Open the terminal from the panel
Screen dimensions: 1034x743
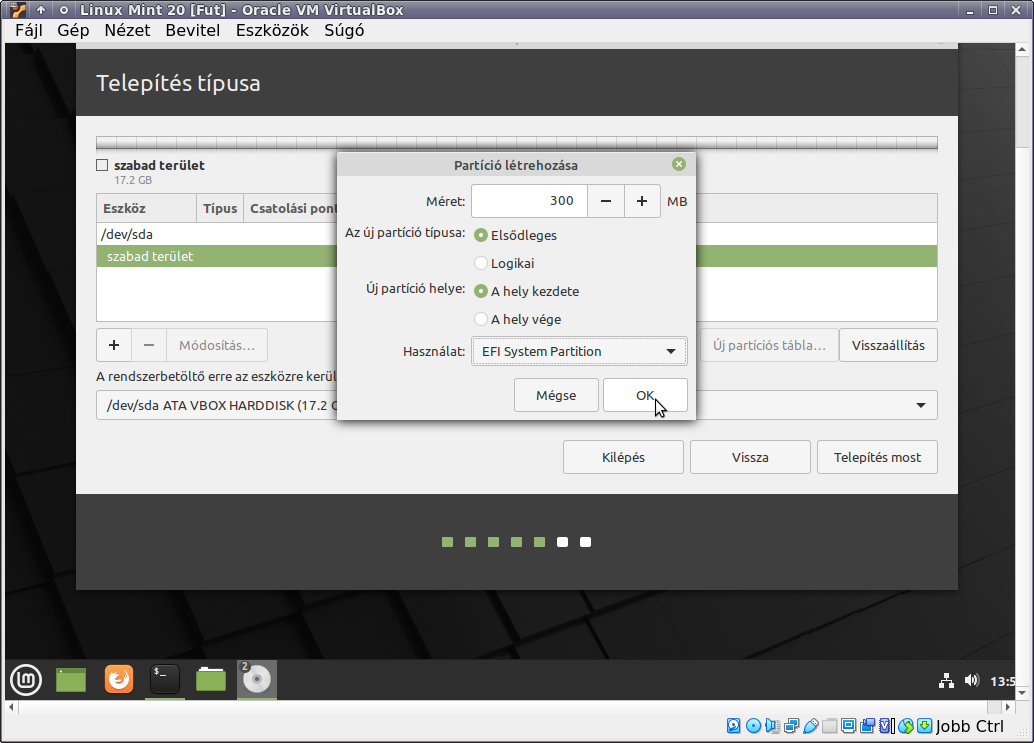click(164, 679)
